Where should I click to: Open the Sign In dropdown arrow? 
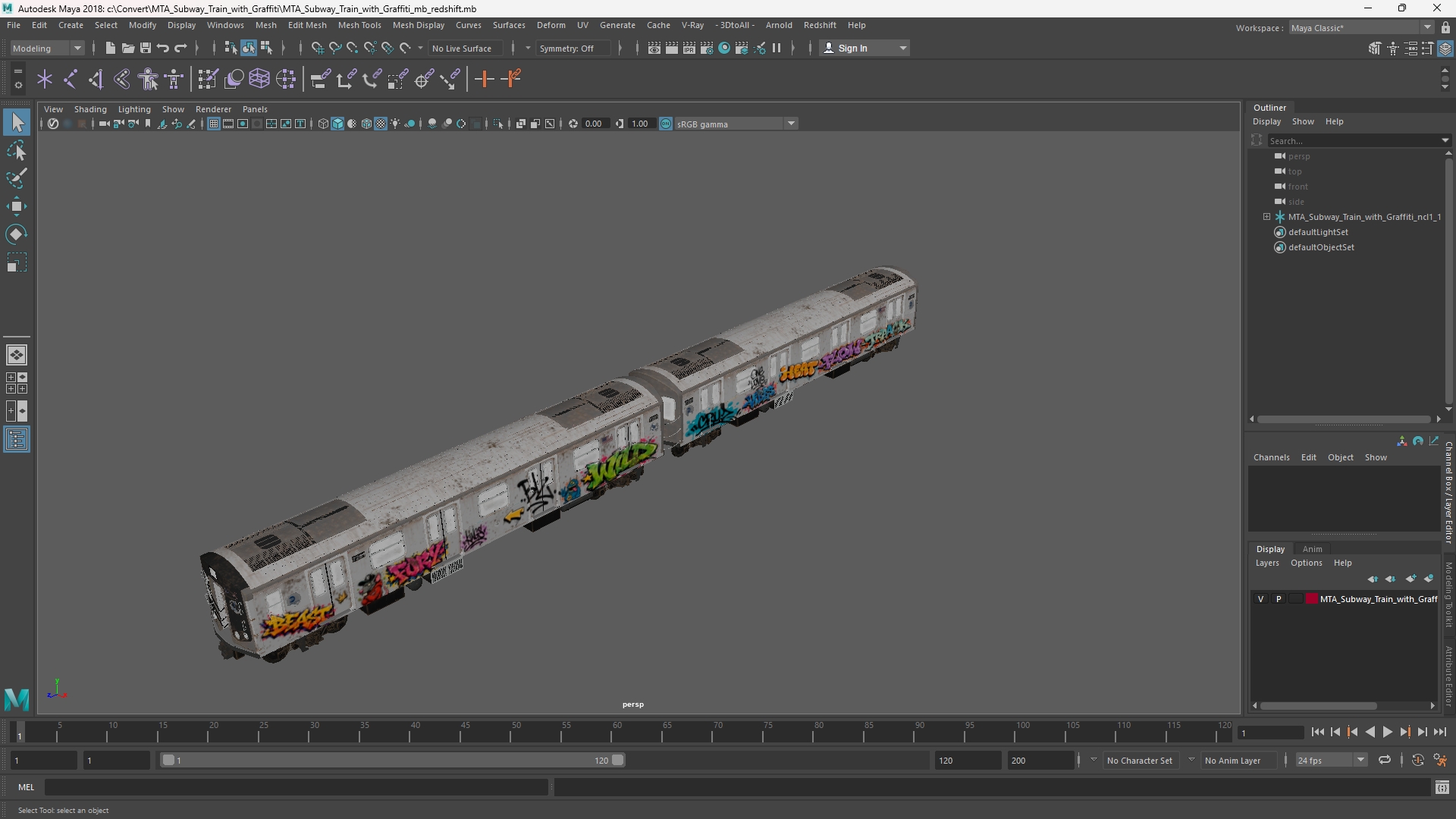click(903, 48)
